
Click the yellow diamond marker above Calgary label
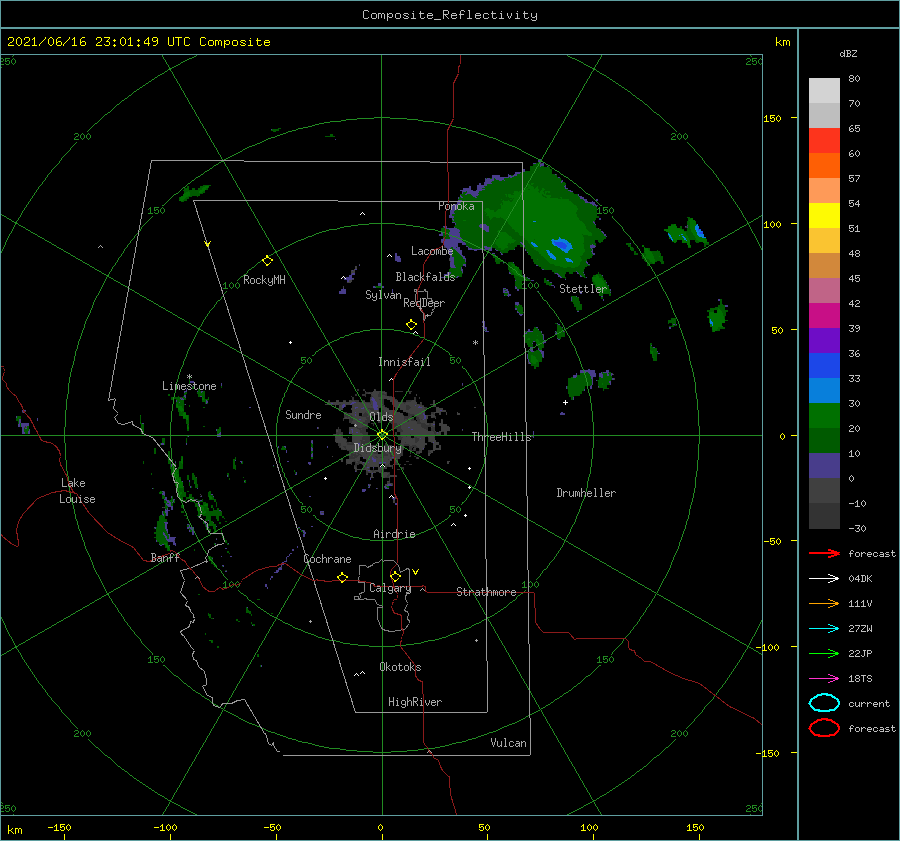pos(395,576)
